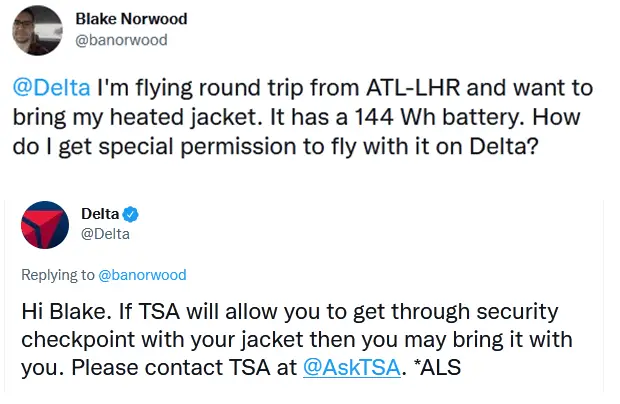Image resolution: width=620 pixels, height=404 pixels.
Task: Open the @AskTSA link in Delta's reply
Action: tap(352, 367)
